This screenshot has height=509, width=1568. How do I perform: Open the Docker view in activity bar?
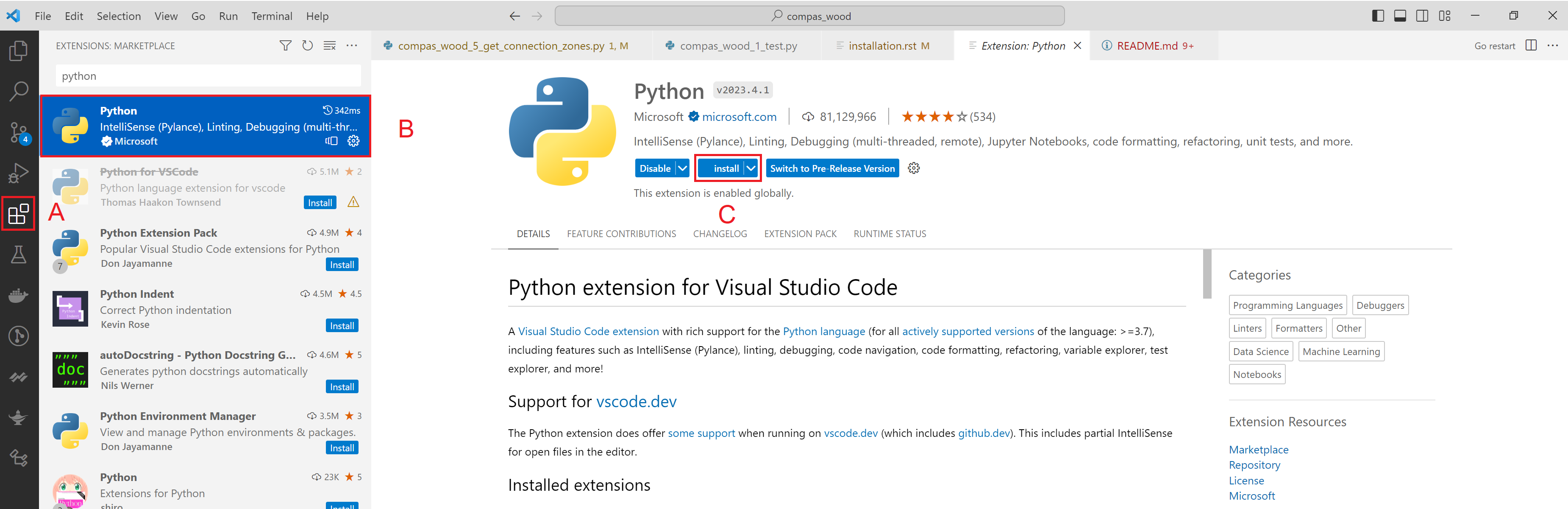(18, 295)
